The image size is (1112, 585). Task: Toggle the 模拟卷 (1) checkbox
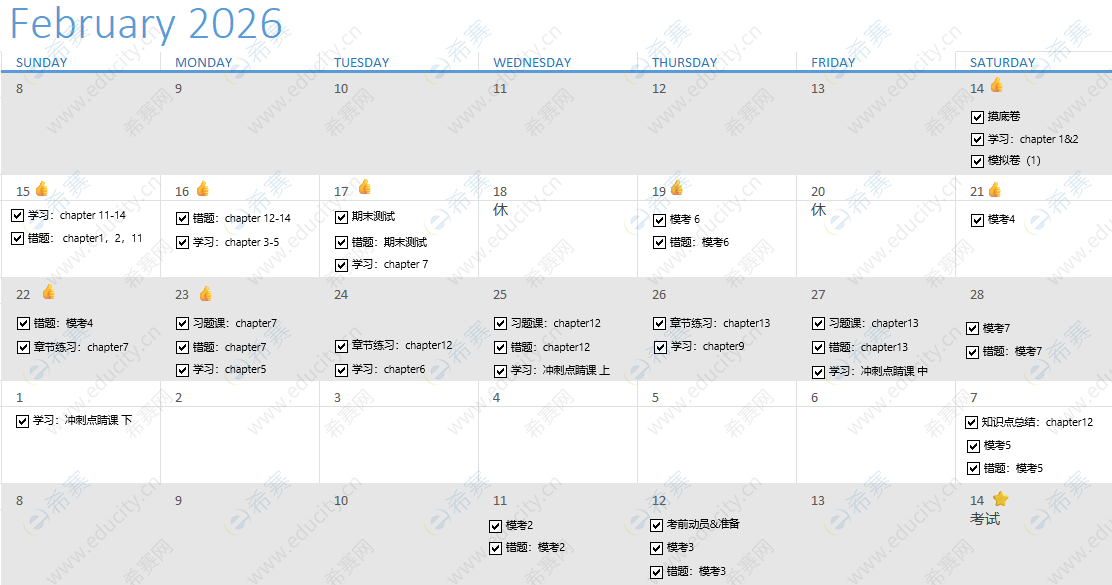pyautogui.click(x=977, y=161)
